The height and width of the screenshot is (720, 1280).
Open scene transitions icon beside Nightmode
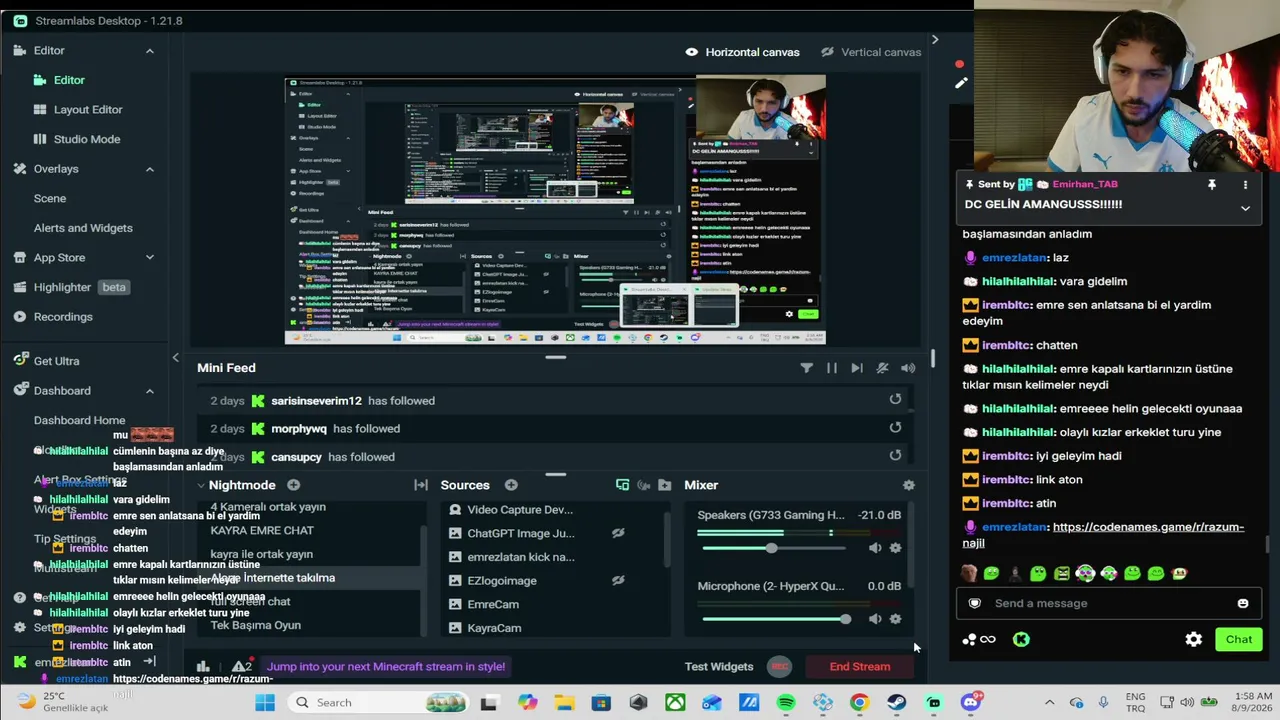[421, 485]
